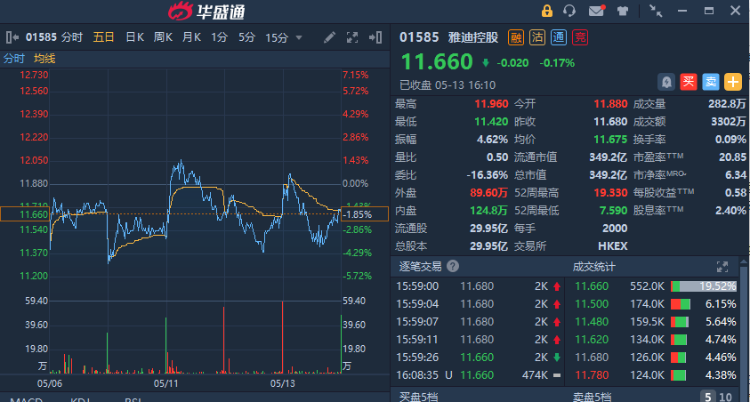Click the 52周最低 value 7.590

(x=613, y=211)
